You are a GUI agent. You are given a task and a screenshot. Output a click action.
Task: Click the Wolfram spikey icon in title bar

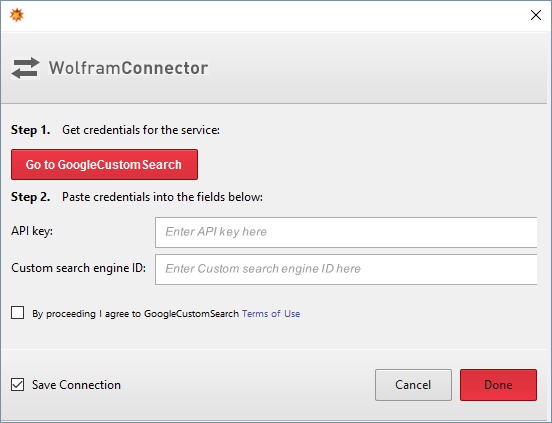(x=17, y=15)
